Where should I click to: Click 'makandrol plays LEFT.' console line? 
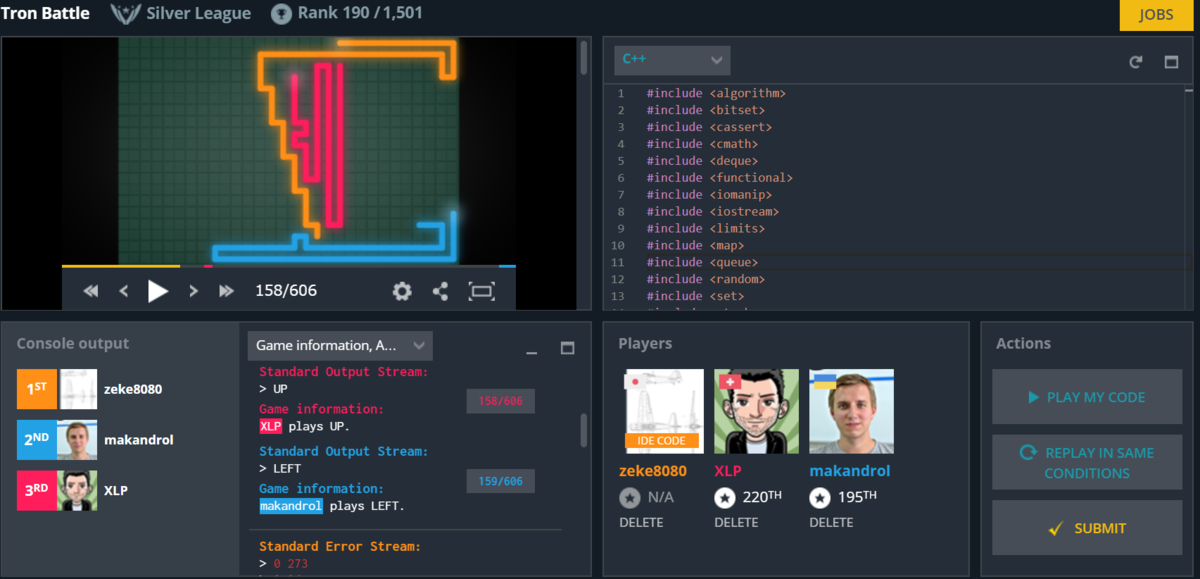click(x=332, y=506)
